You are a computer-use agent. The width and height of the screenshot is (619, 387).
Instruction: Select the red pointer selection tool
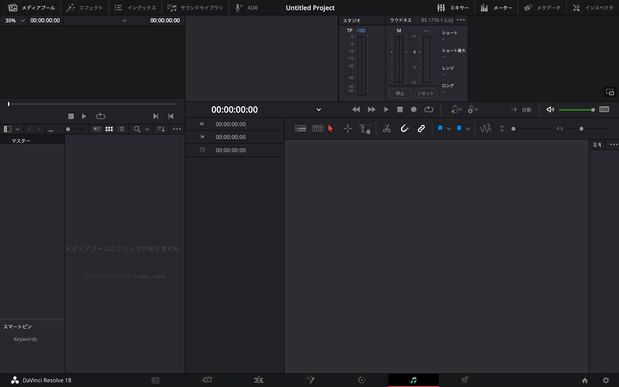pyautogui.click(x=331, y=129)
